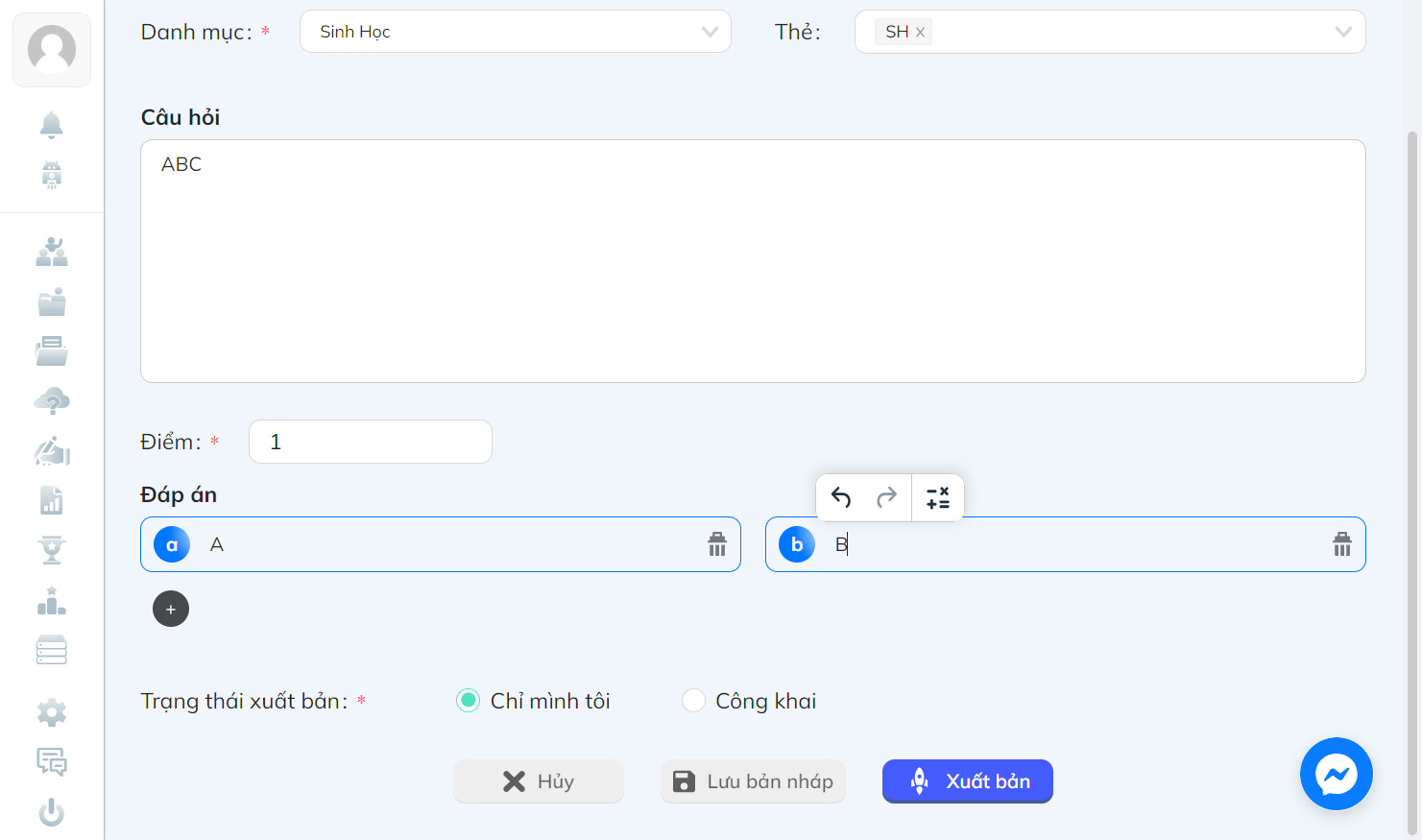Open the feedback chat sidebar icon
Viewport: 1422px width, 840px height.
[52, 762]
